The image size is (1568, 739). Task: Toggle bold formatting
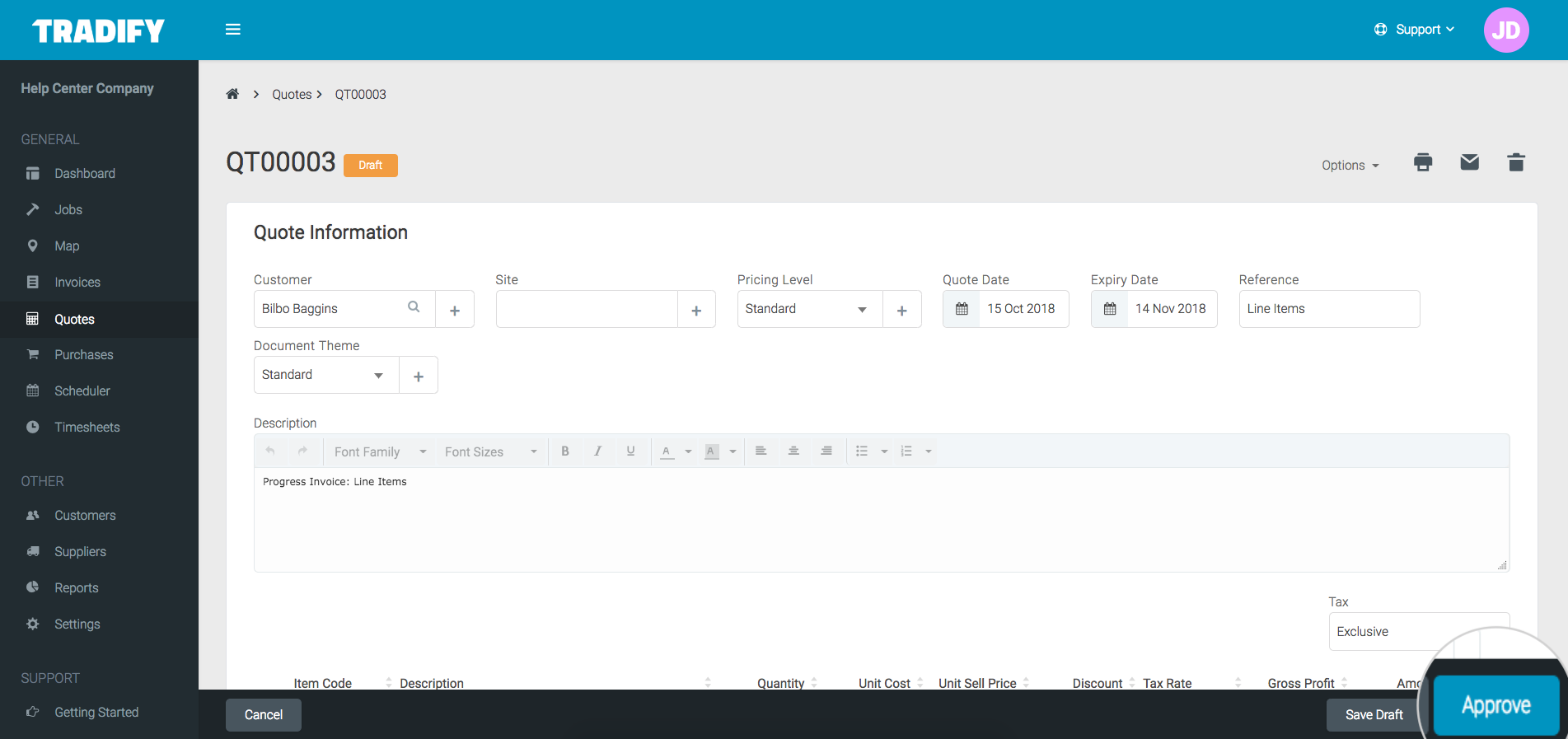pyautogui.click(x=565, y=451)
